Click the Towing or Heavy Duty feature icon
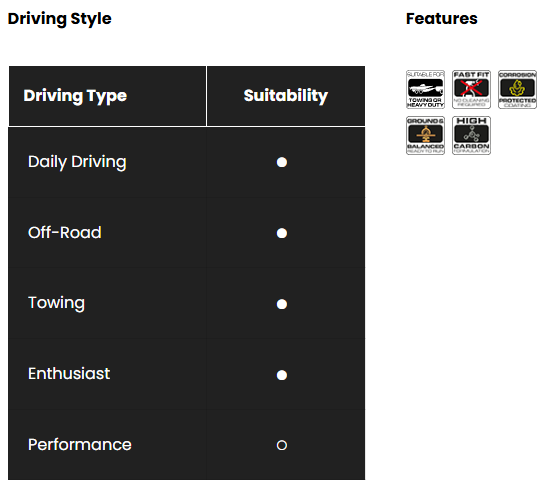Screen dimensions: 543x488 [425, 89]
